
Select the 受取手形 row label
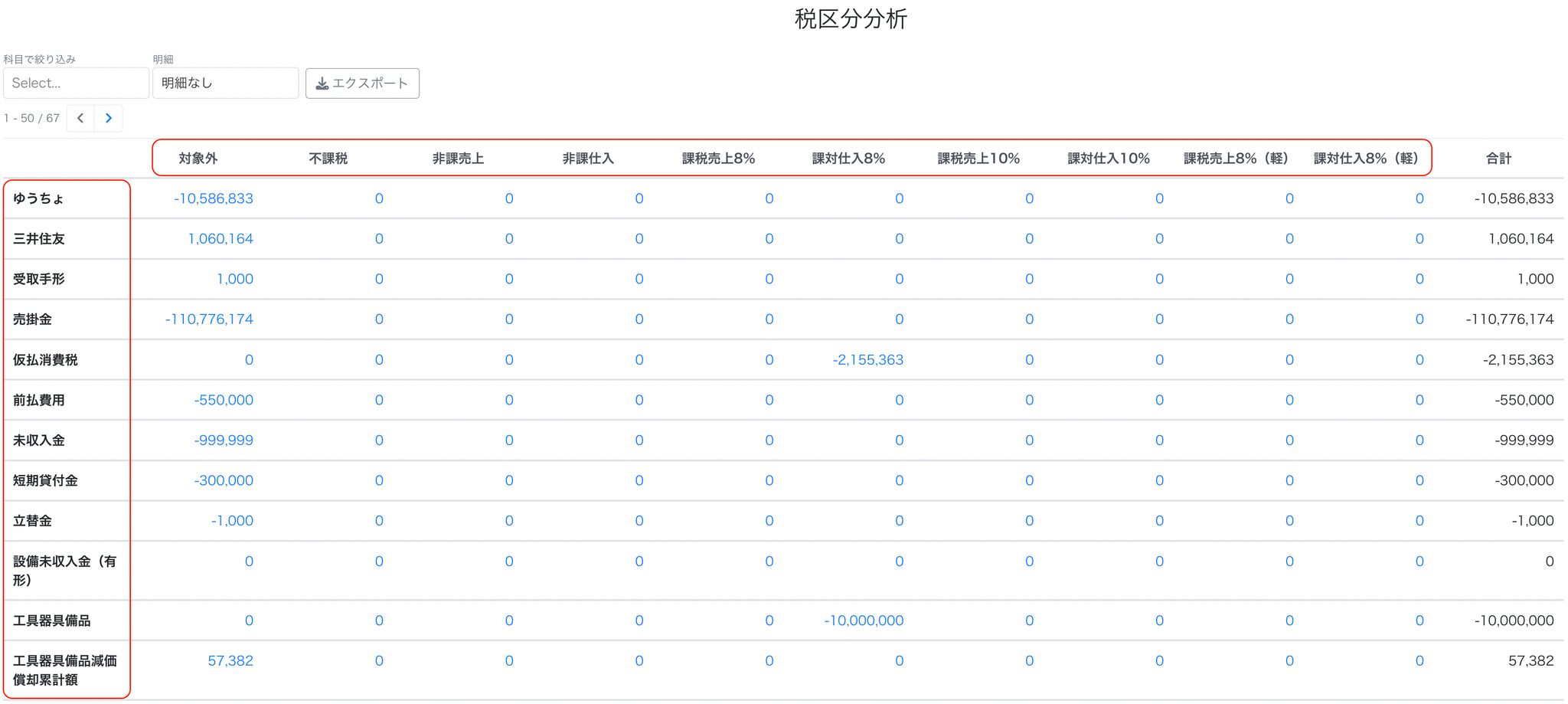click(x=39, y=279)
